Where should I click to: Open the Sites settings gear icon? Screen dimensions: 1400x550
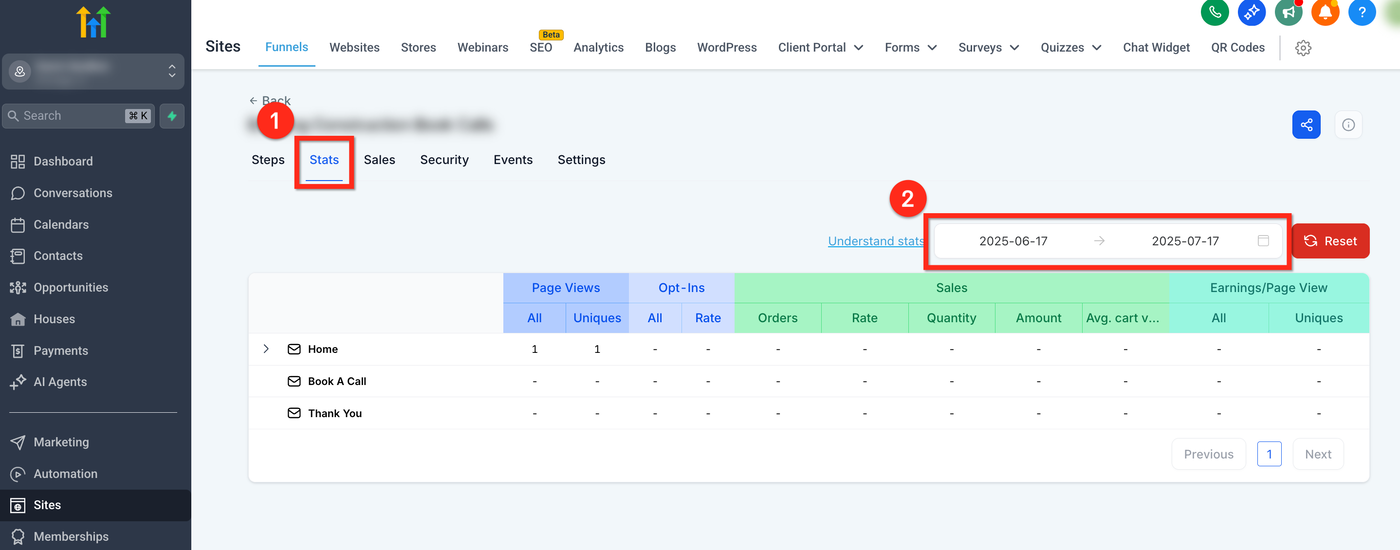[1303, 48]
